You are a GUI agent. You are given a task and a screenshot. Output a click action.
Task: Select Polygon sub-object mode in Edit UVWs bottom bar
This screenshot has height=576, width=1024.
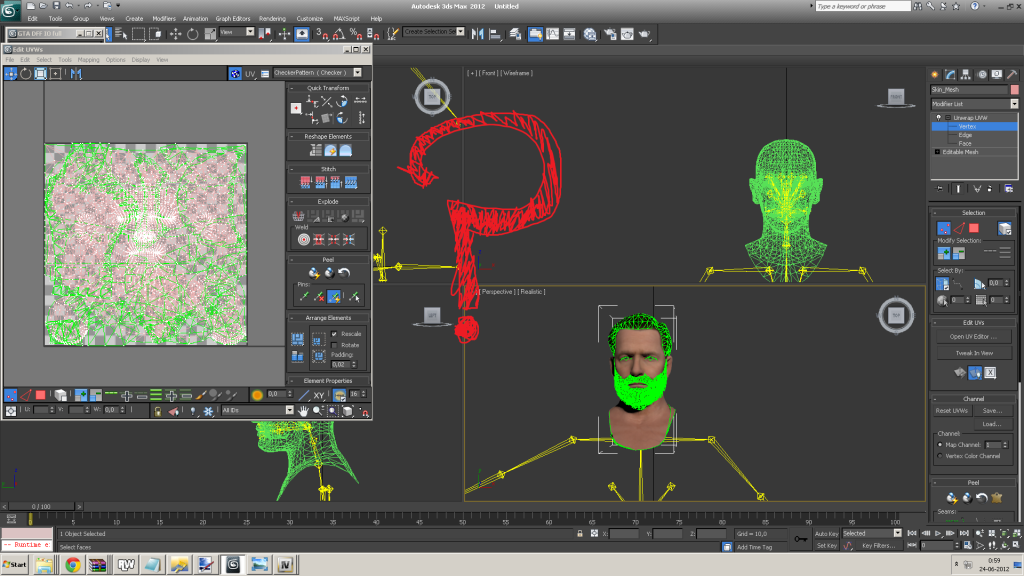coord(40,395)
